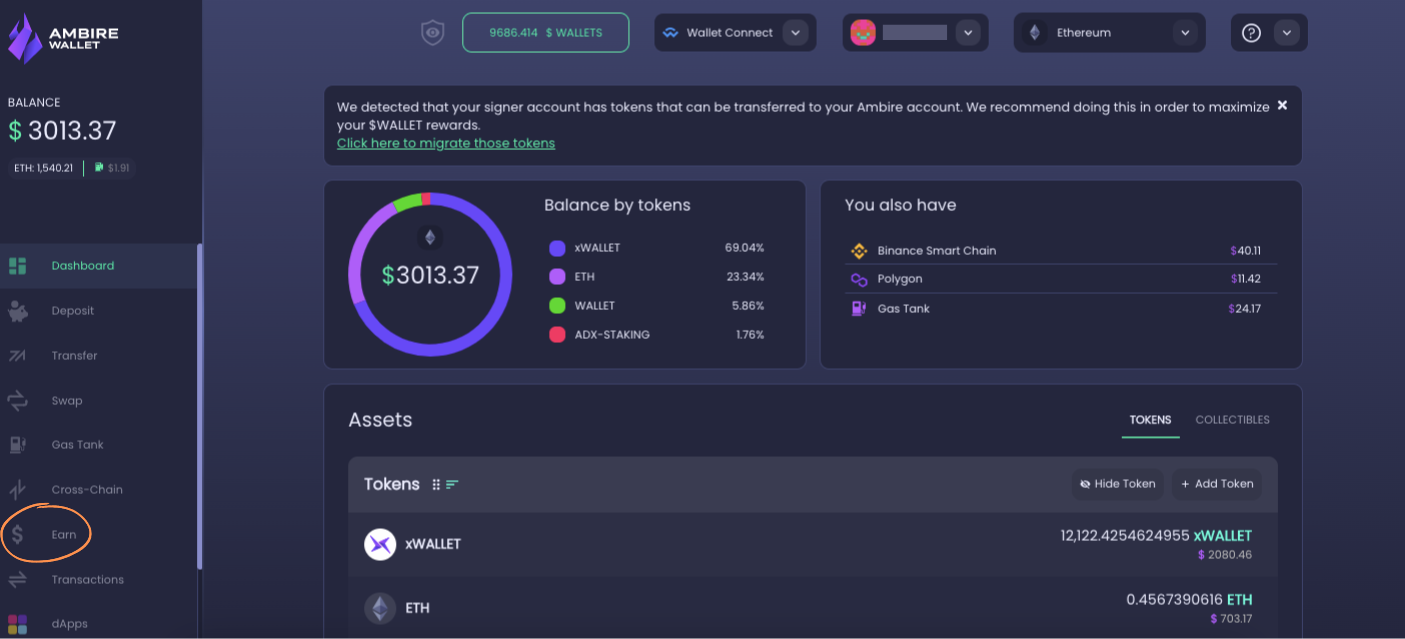Switch to the TOKENS tab
This screenshot has height=639, width=1405.
(1150, 420)
